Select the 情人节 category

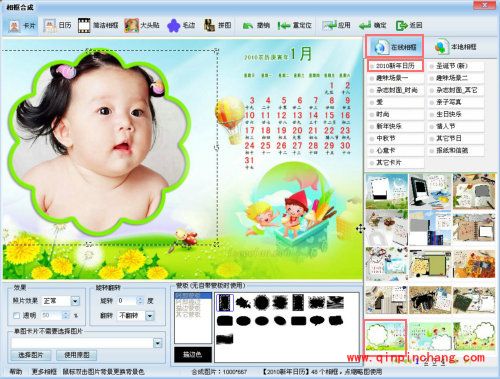(x=456, y=126)
